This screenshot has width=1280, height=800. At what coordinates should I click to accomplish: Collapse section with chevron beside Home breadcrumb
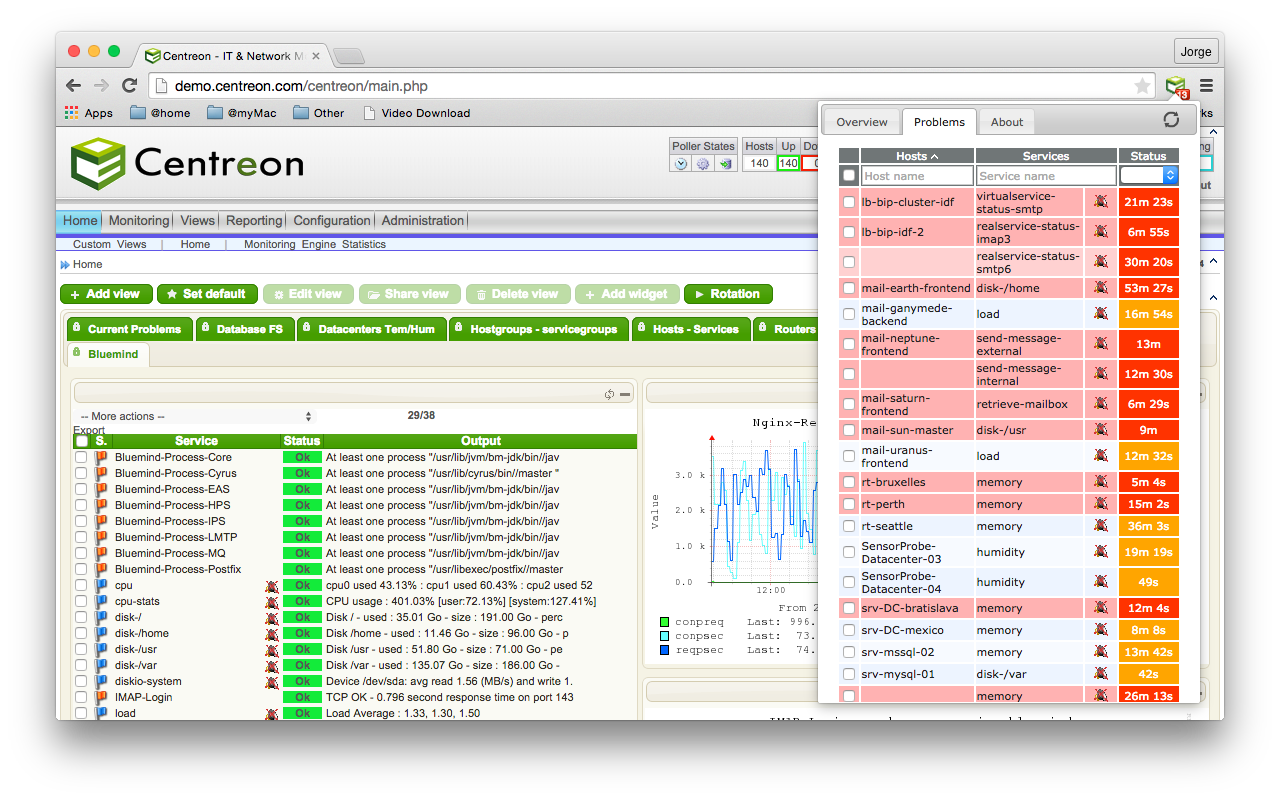point(1213,262)
